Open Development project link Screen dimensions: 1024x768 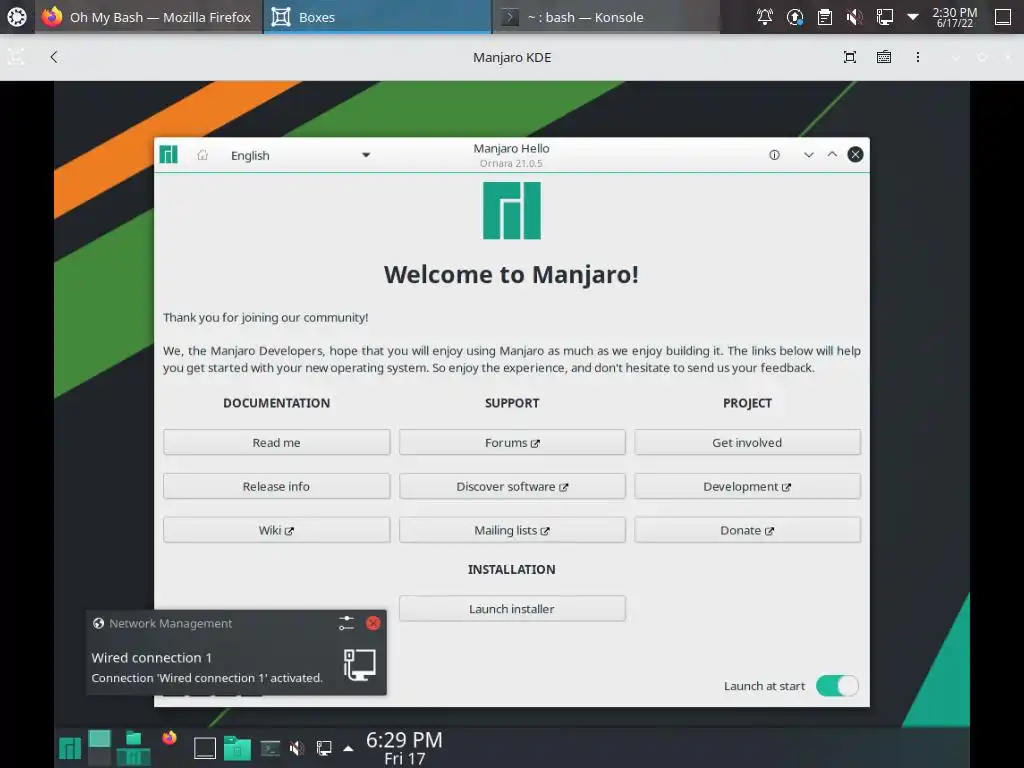click(747, 486)
